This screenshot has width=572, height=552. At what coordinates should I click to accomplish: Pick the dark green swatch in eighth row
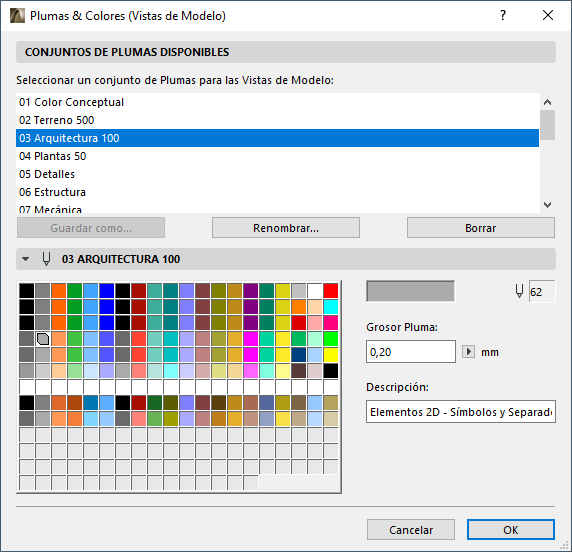tap(155, 403)
